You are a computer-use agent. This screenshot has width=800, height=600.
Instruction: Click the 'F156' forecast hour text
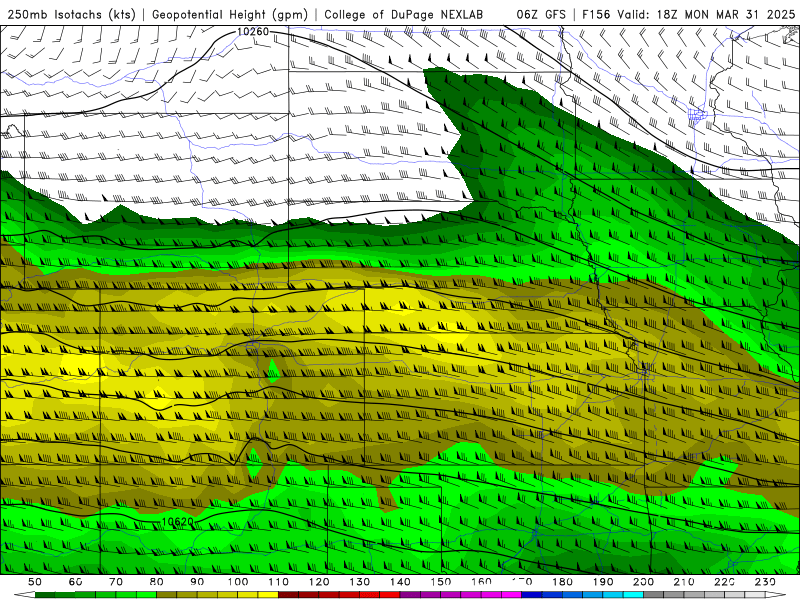pyautogui.click(x=597, y=14)
